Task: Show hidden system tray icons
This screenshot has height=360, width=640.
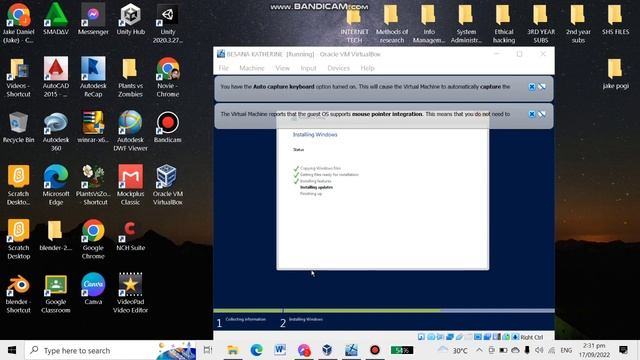Action: (x=479, y=350)
